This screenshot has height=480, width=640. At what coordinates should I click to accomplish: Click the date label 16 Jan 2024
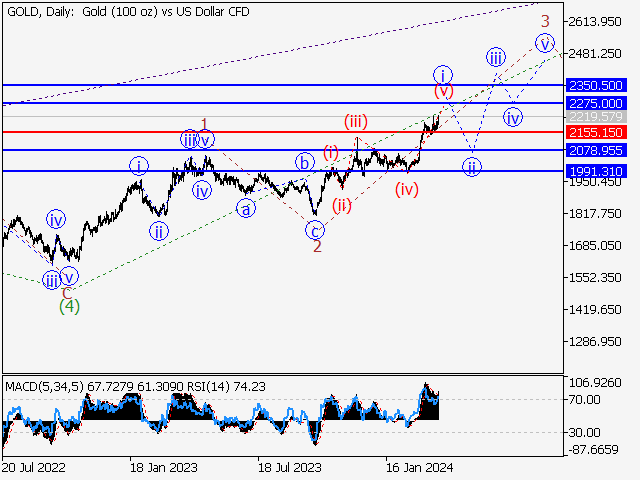coord(420,467)
